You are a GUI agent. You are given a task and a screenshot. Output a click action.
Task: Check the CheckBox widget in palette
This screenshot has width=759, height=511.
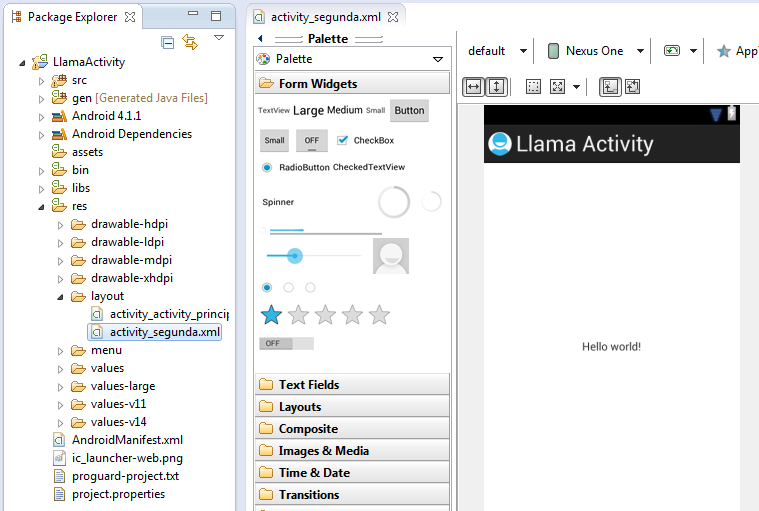[343, 140]
